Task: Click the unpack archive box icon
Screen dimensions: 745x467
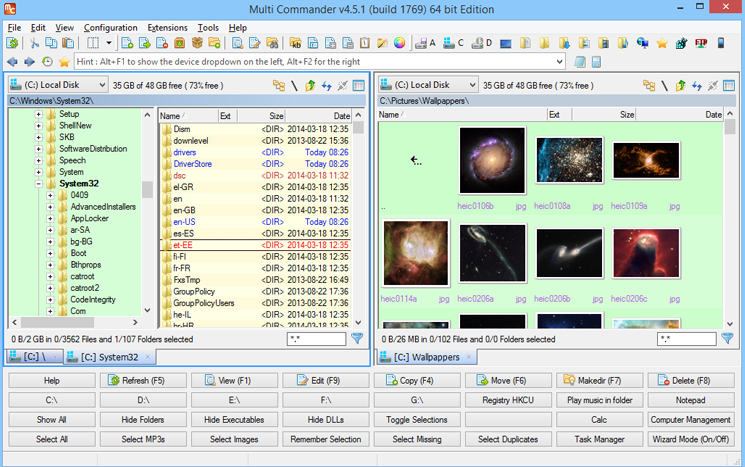Action: coord(197,43)
